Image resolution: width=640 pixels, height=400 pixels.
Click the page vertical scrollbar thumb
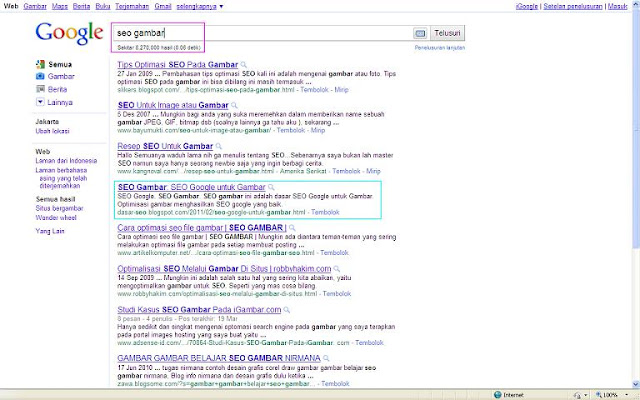coord(636,131)
